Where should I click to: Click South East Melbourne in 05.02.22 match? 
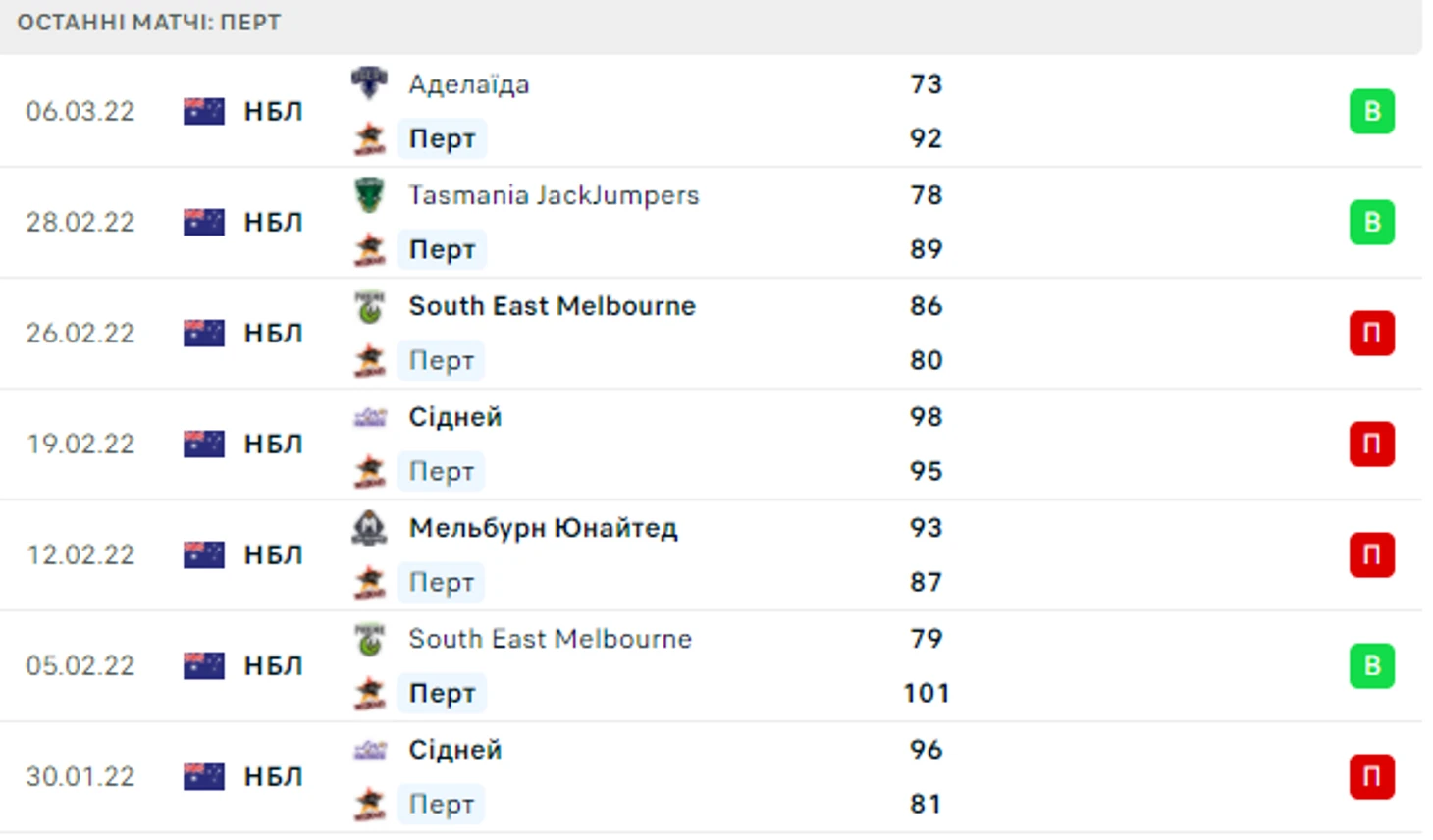pyautogui.click(x=550, y=639)
